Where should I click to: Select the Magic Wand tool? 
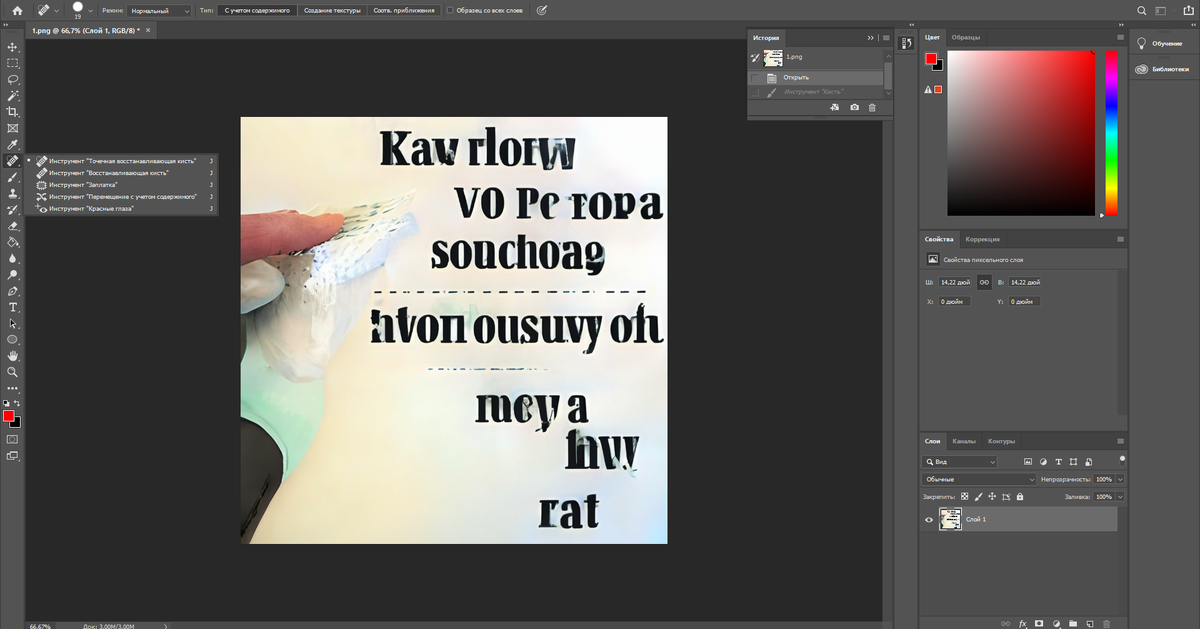tap(13, 96)
